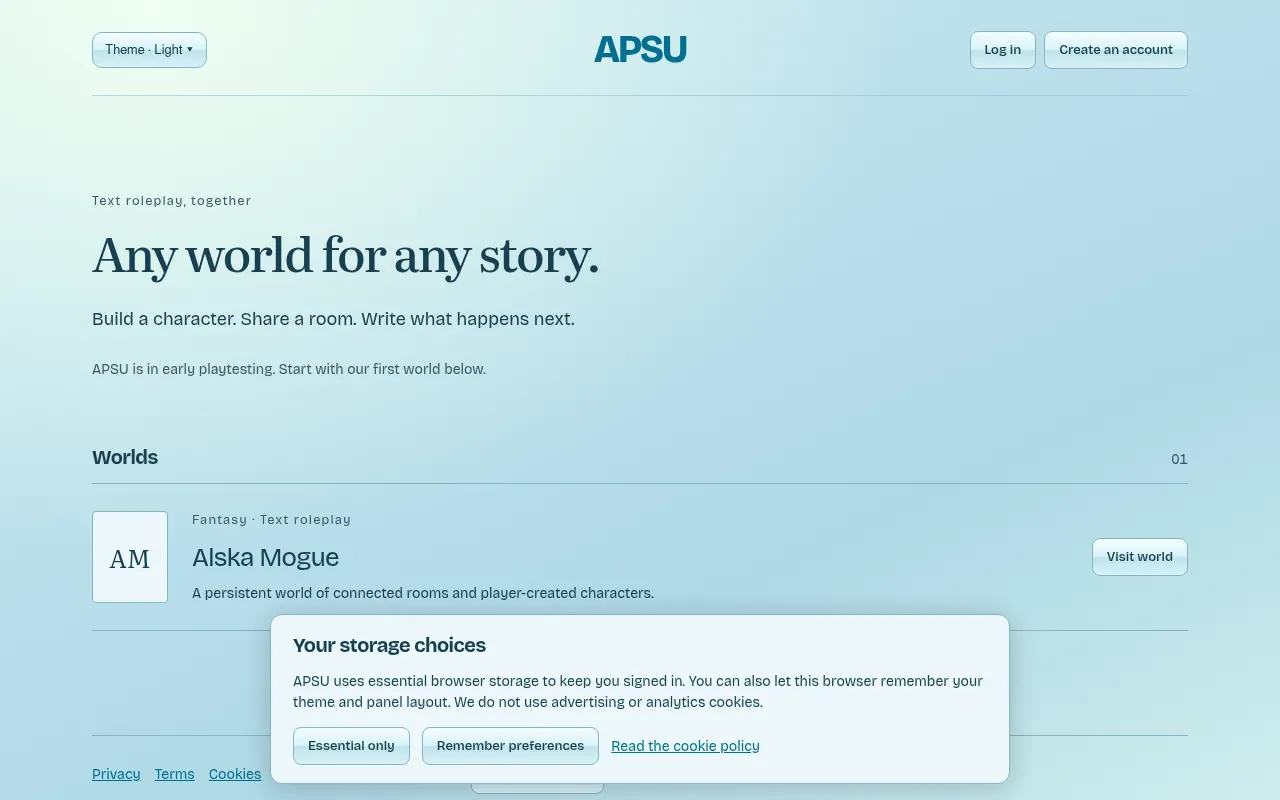The width and height of the screenshot is (1280, 800).
Task: Select the Alska Mogue world title
Action: click(x=265, y=557)
